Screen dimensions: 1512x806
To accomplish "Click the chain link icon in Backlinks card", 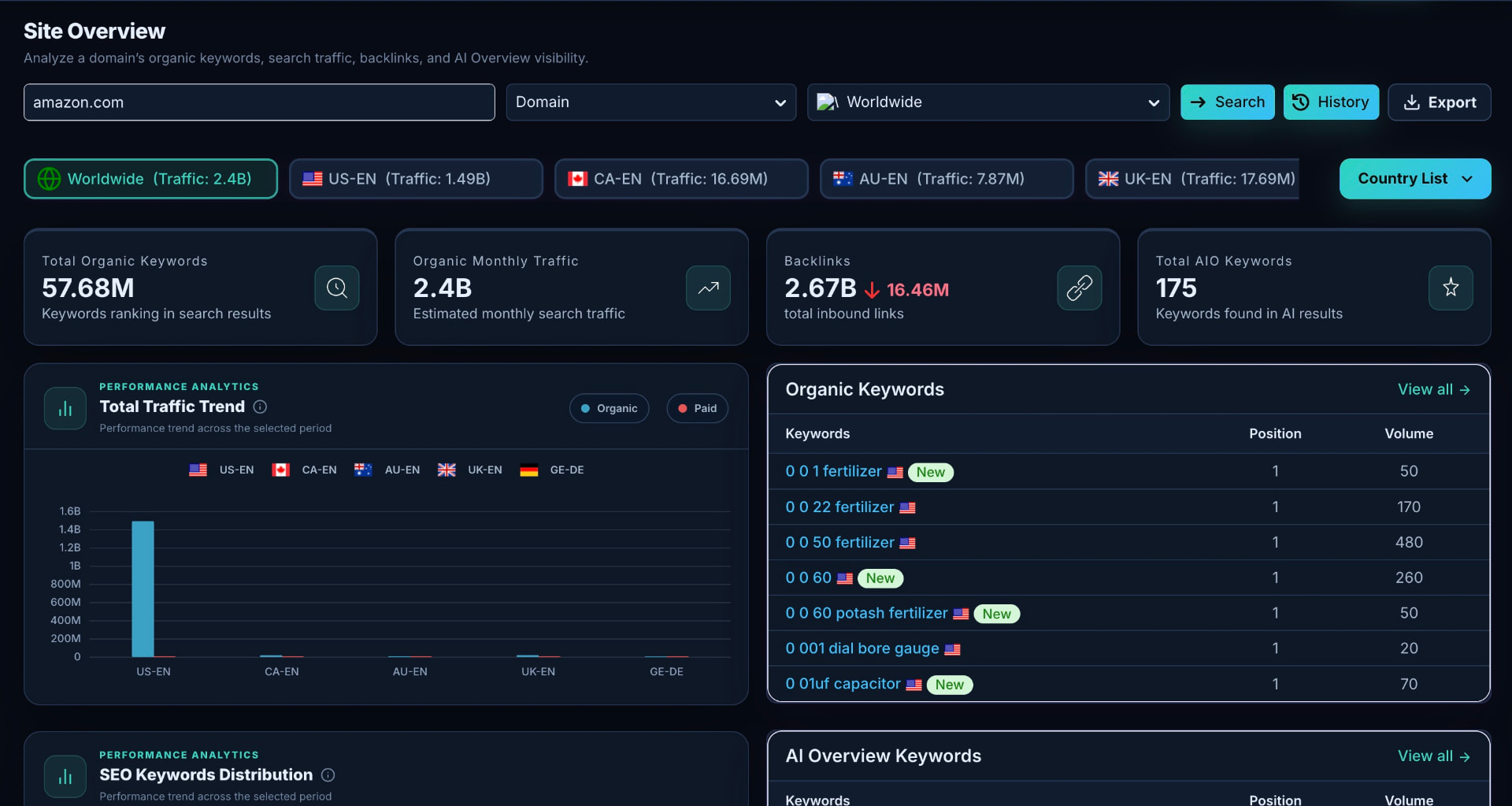I will [1079, 288].
